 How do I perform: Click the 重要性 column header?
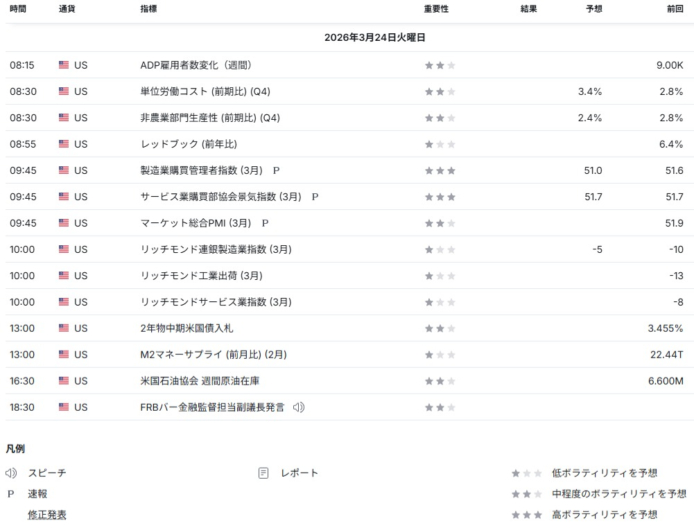point(436,9)
